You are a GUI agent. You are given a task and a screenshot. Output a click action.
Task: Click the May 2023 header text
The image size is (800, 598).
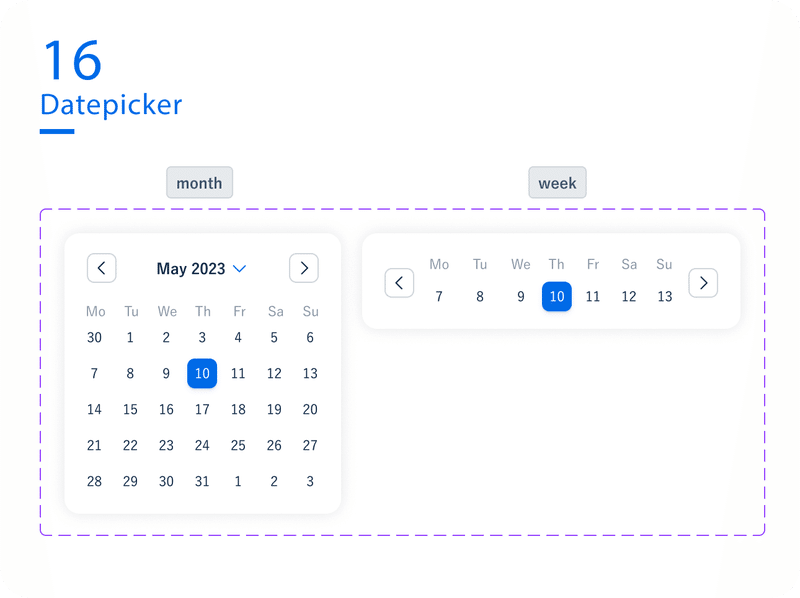191,269
